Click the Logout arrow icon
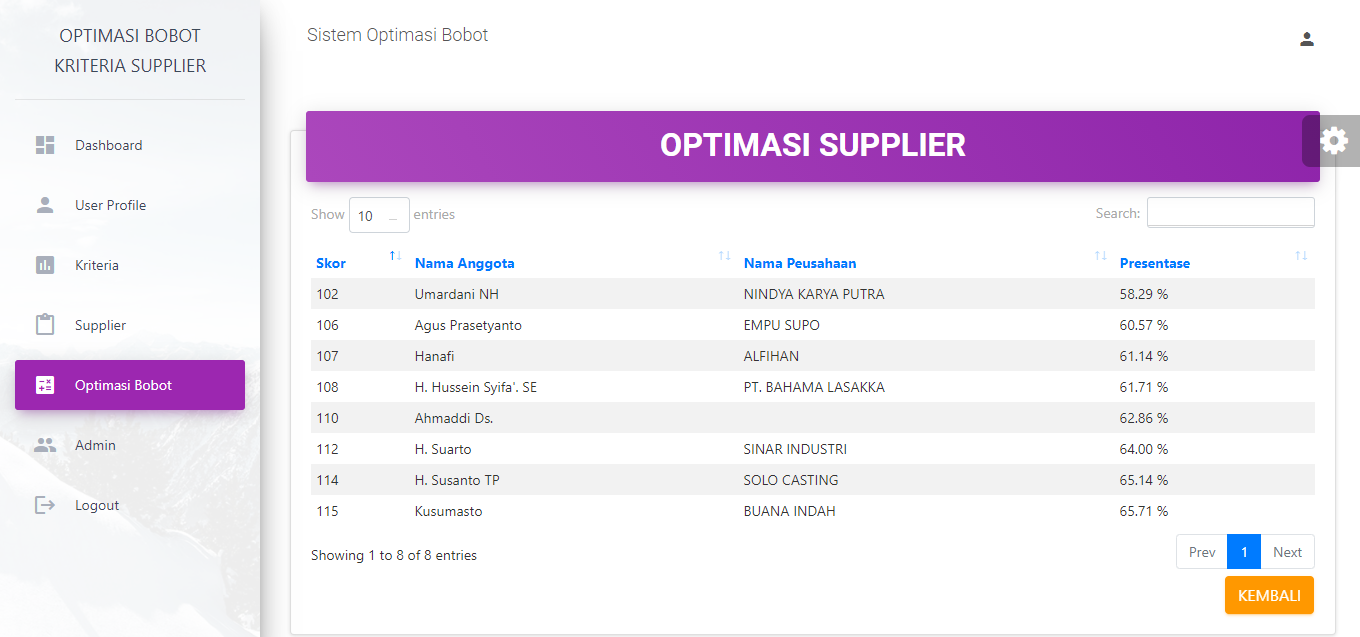This screenshot has width=1360, height=637. [45, 505]
